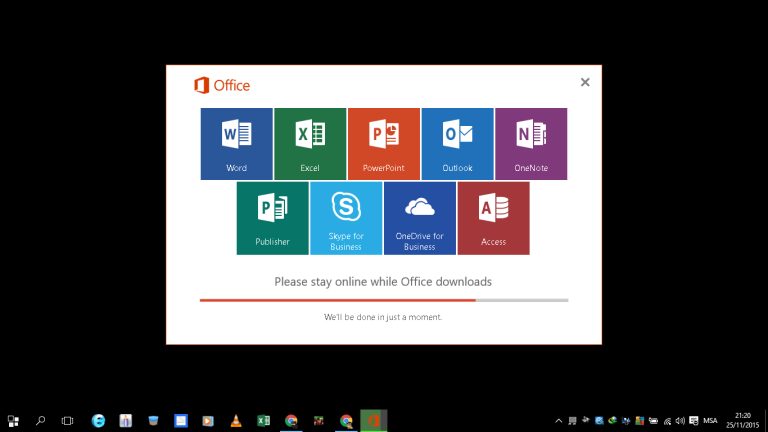Click the Word tile in Office installer

pyautogui.click(x=237, y=144)
